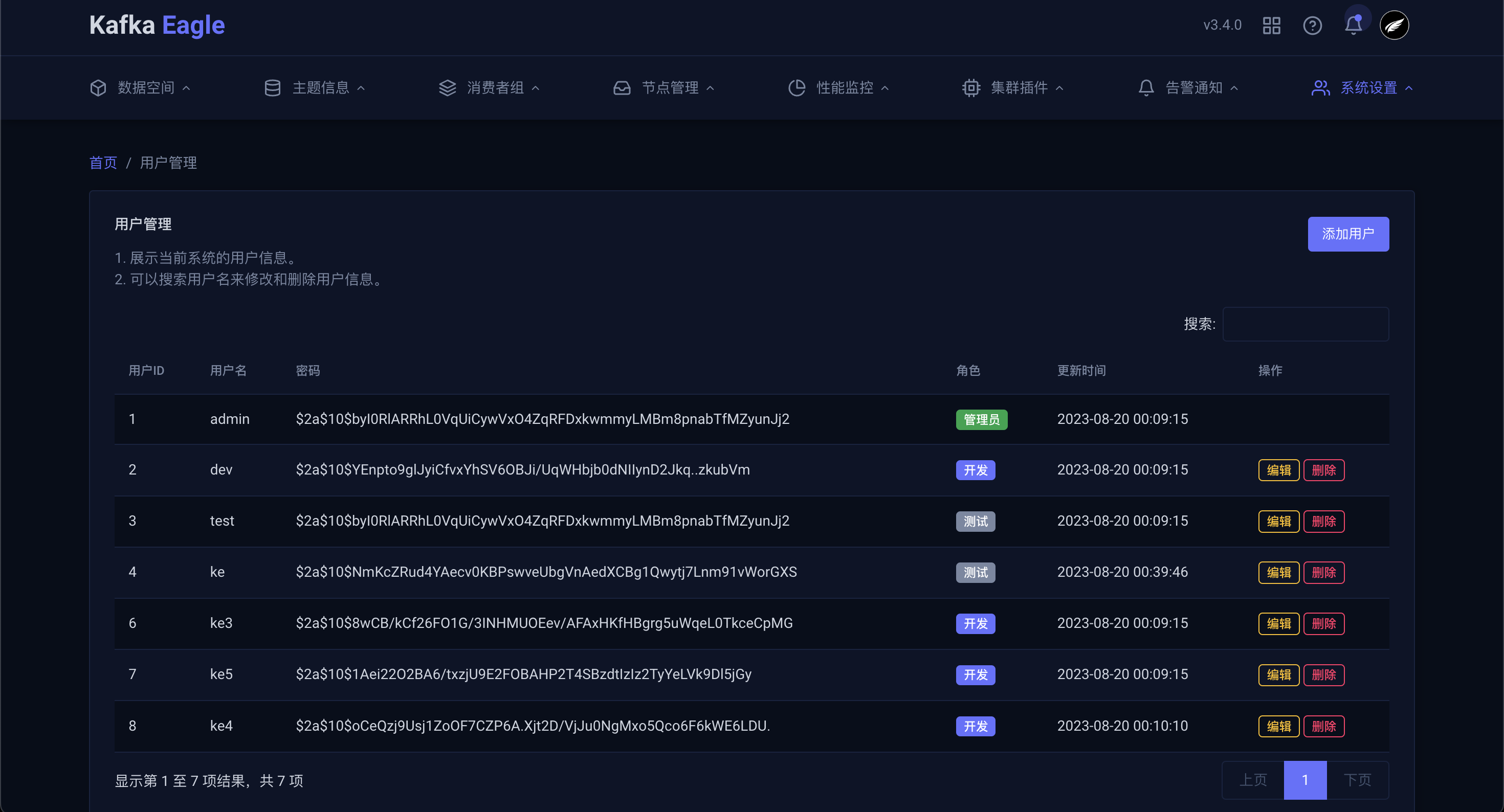Click the help question mark icon

pyautogui.click(x=1312, y=26)
